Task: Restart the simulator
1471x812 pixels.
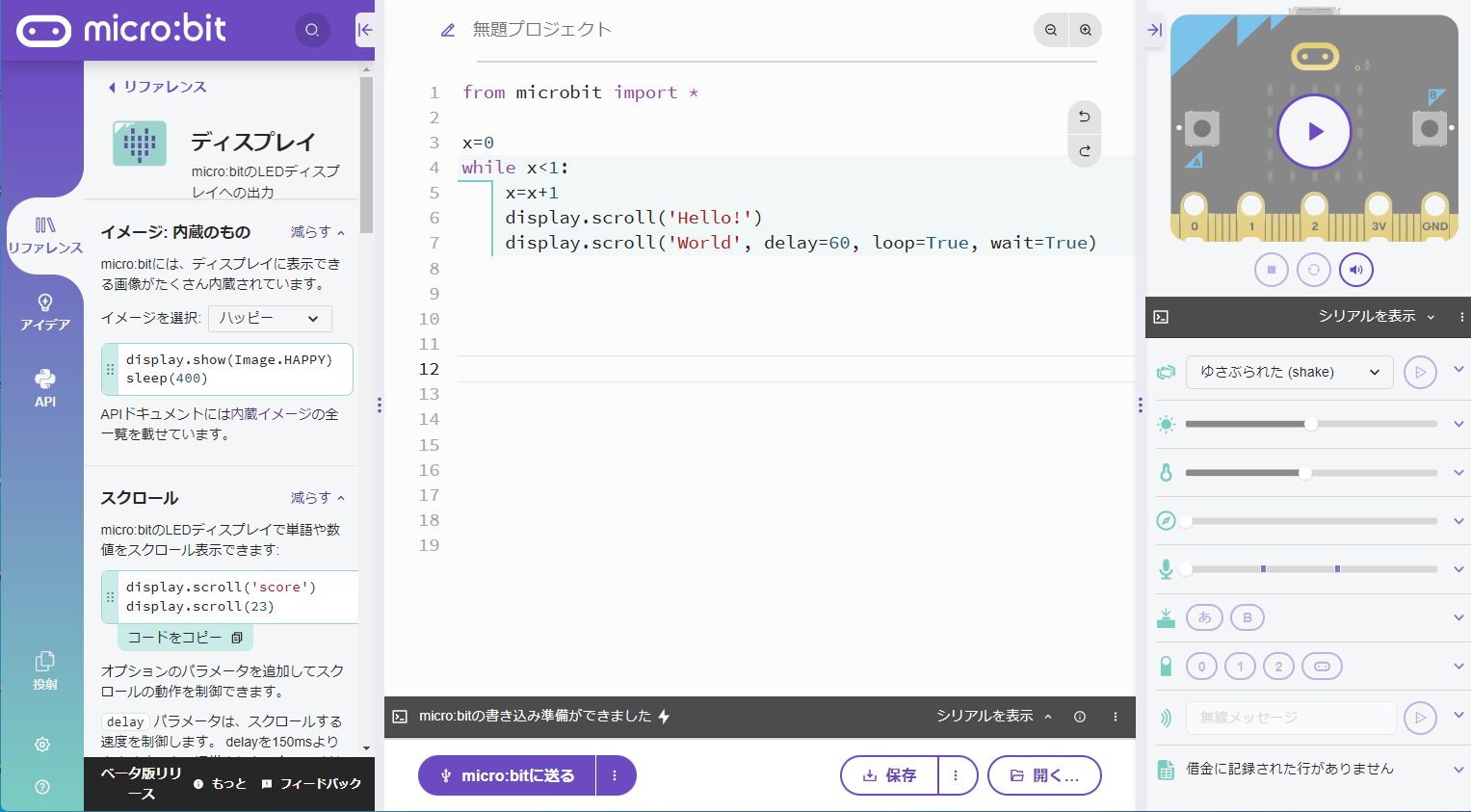Action: coord(1314,270)
